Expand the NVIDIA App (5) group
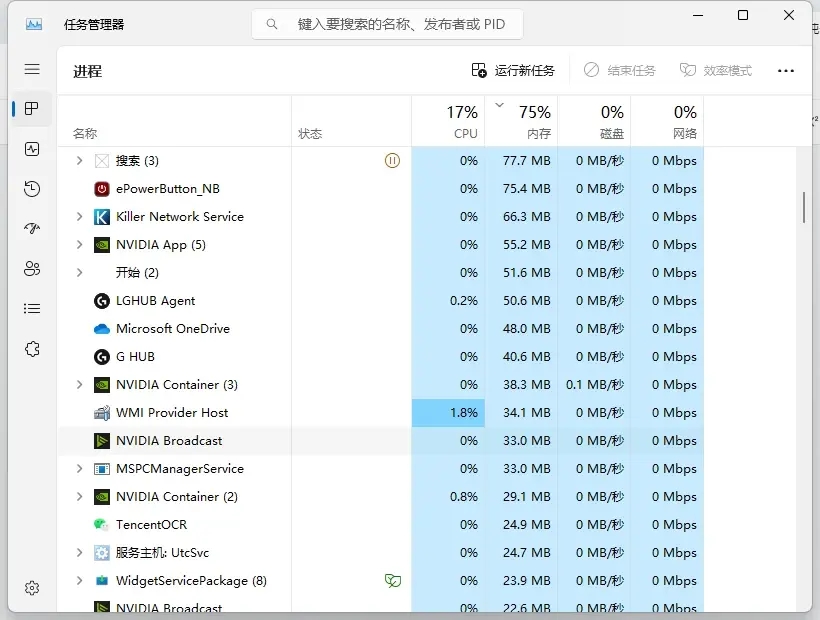The width and height of the screenshot is (820, 620). [x=79, y=244]
